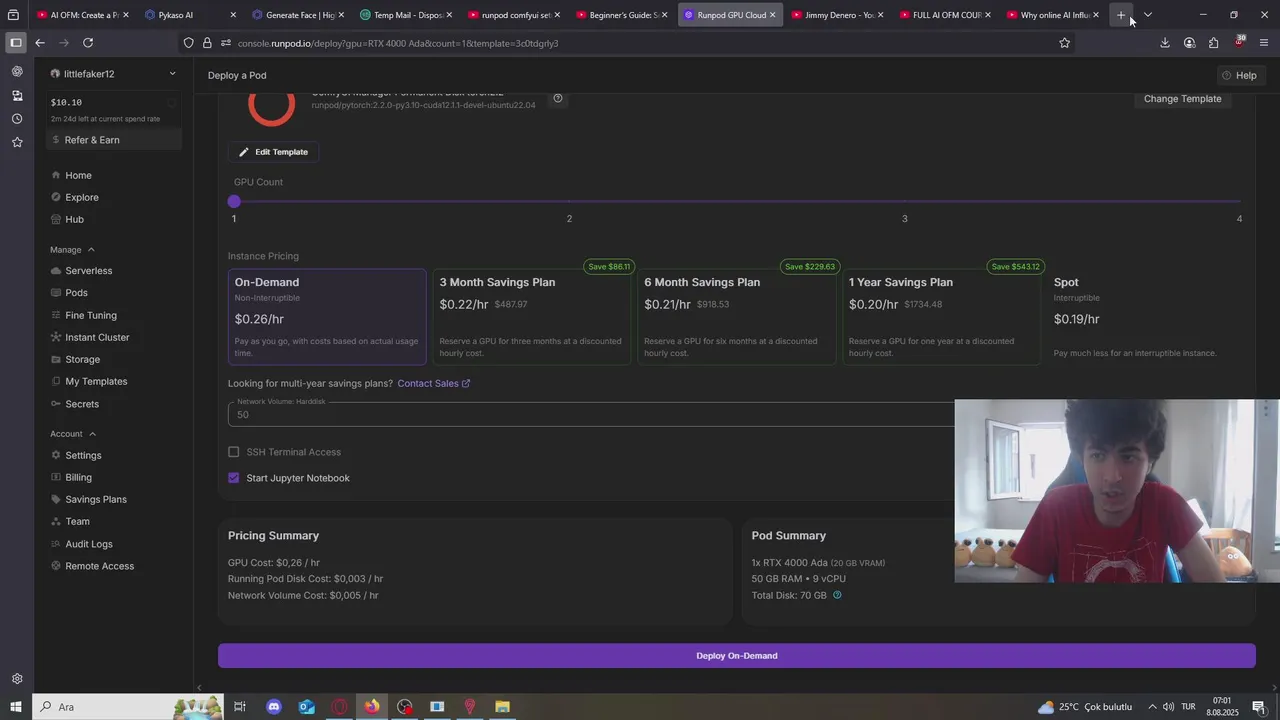The image size is (1280, 720).
Task: Set GPU Count slider to 4
Action: pos(1239,202)
